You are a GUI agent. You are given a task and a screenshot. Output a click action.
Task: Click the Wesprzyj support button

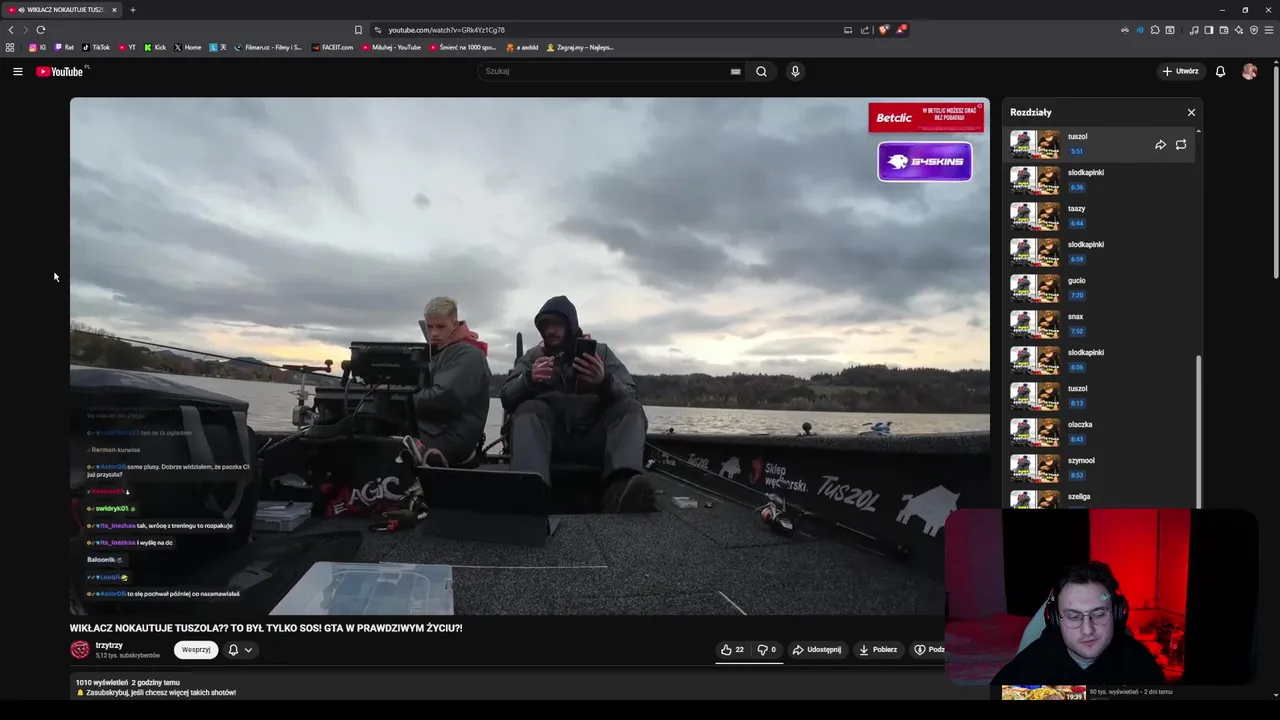click(196, 650)
